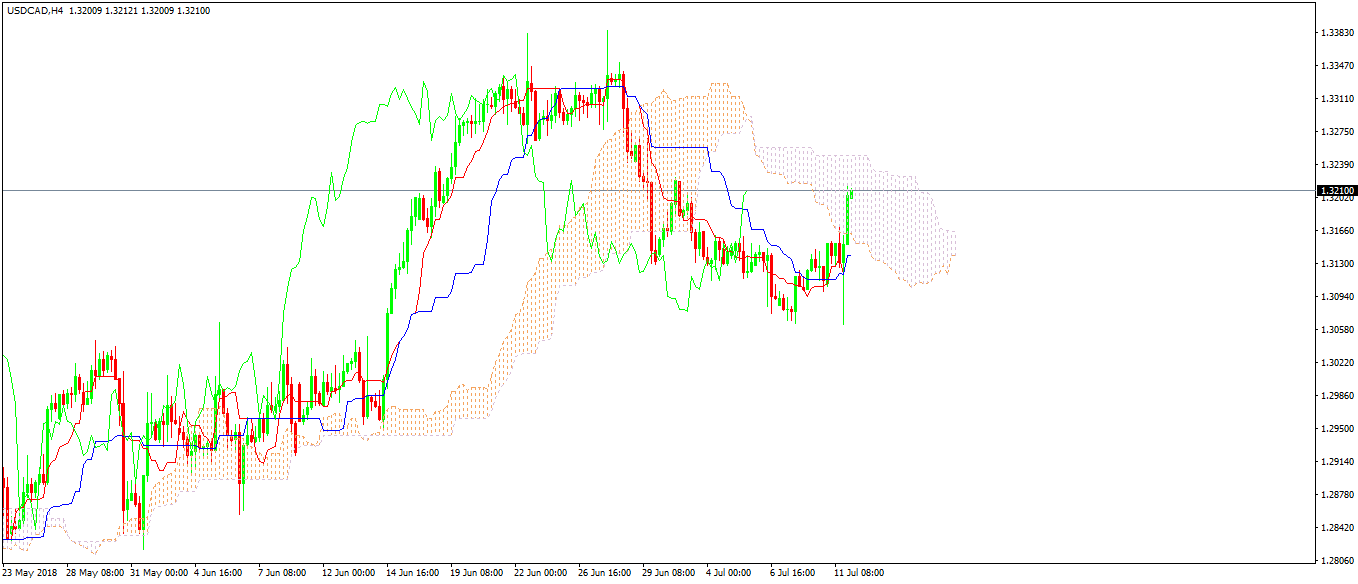
Task: Select the 31 May 00:00 time label
Action: [159, 573]
